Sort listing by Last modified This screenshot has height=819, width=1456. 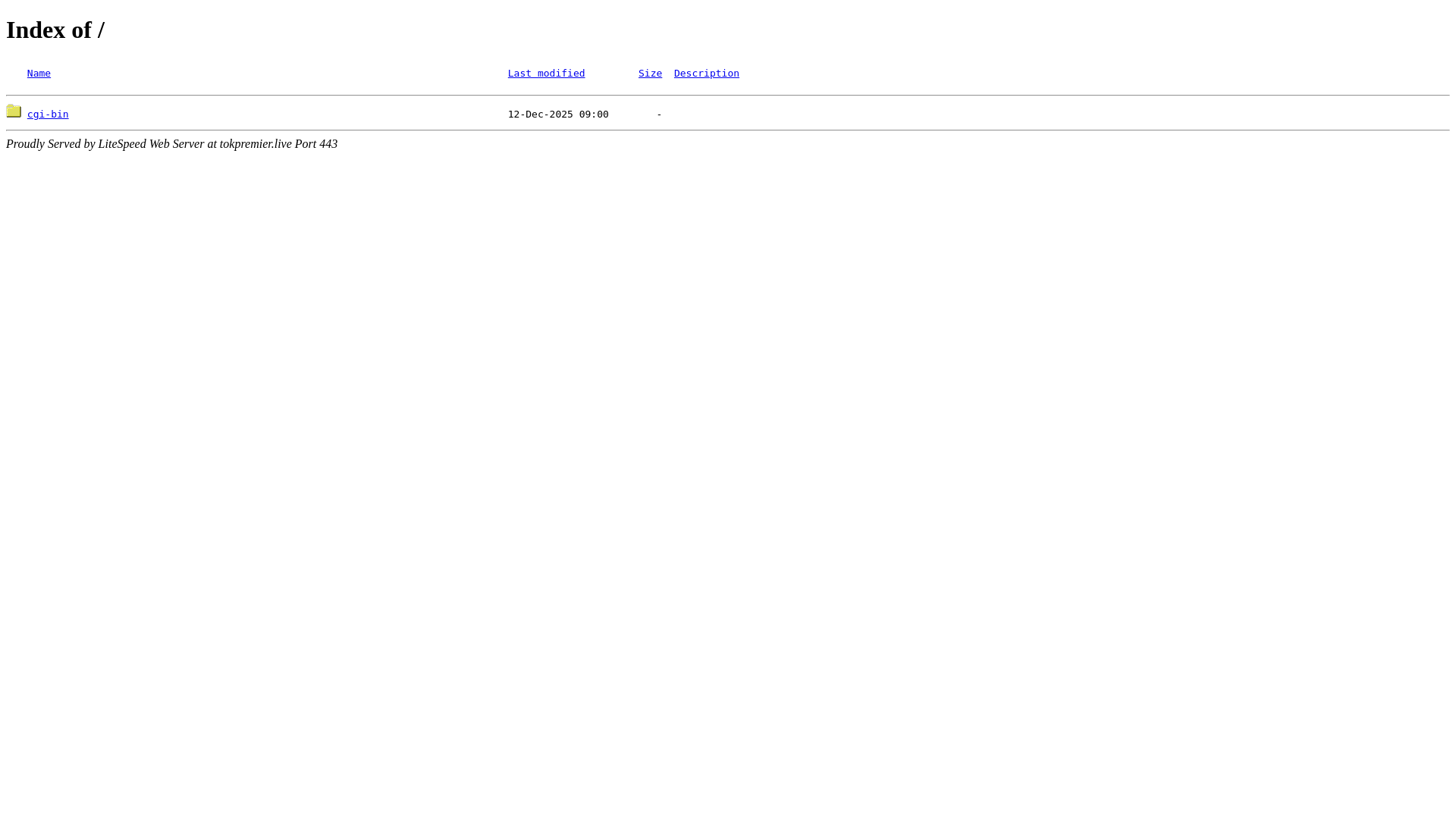pos(546,74)
